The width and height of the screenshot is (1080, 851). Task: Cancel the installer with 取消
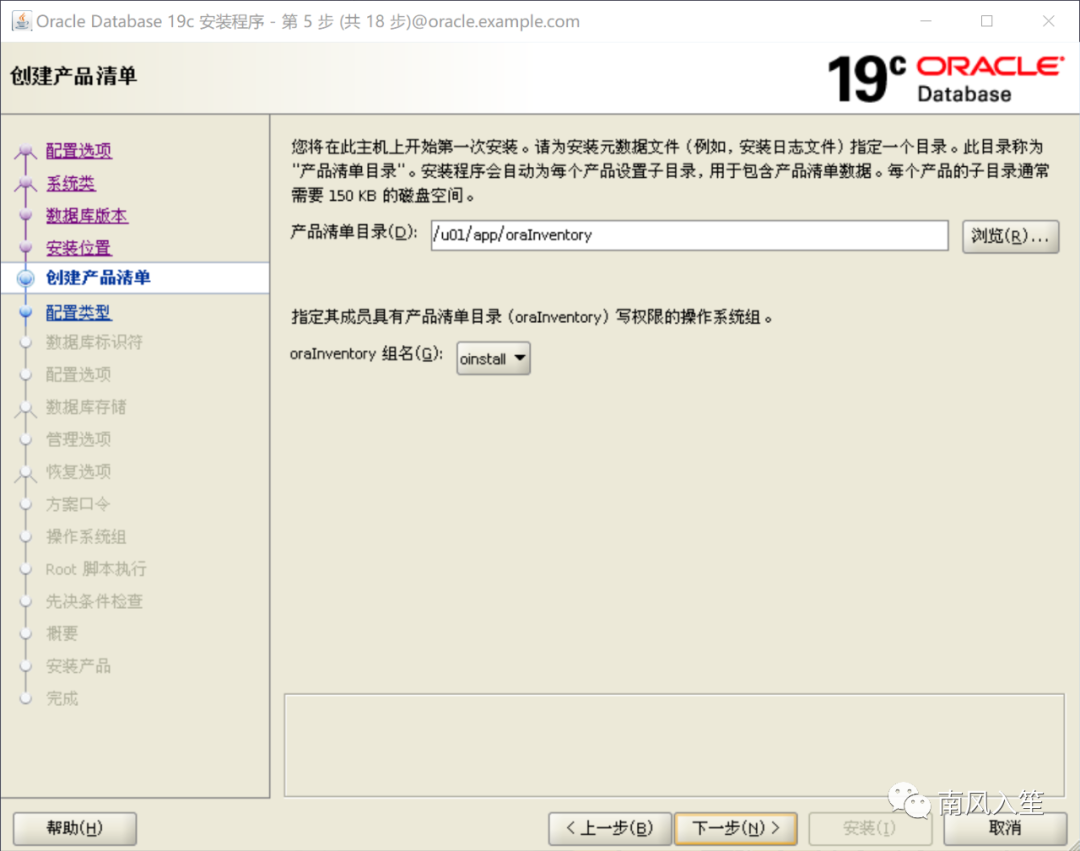(x=1005, y=828)
